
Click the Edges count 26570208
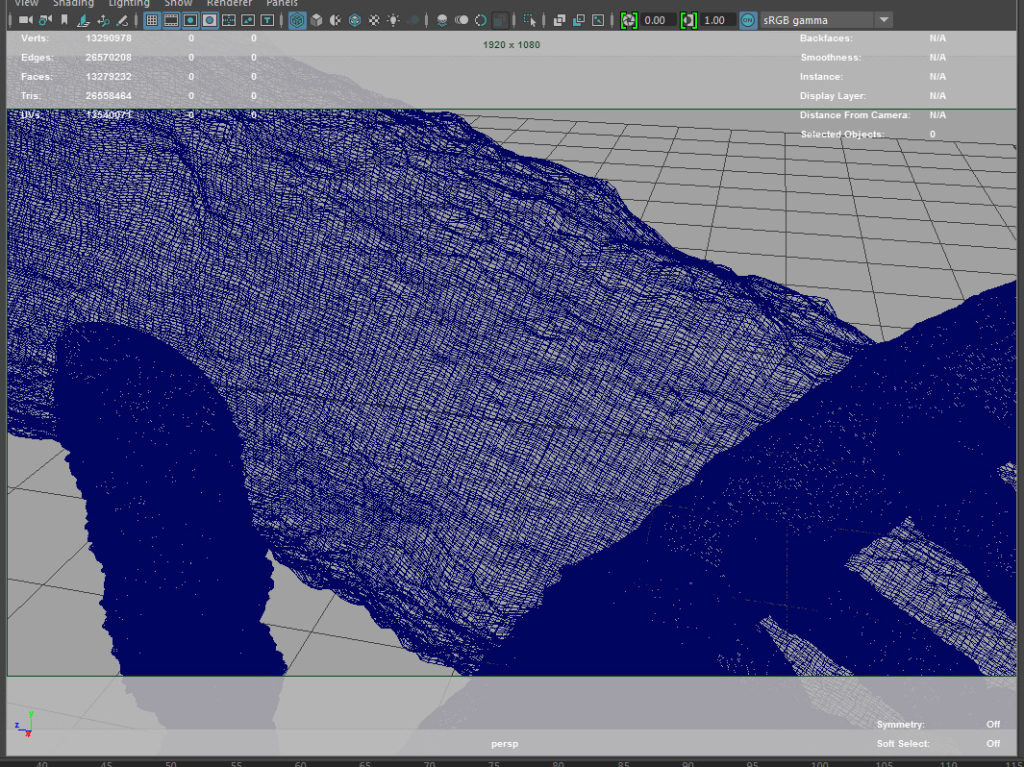108,57
